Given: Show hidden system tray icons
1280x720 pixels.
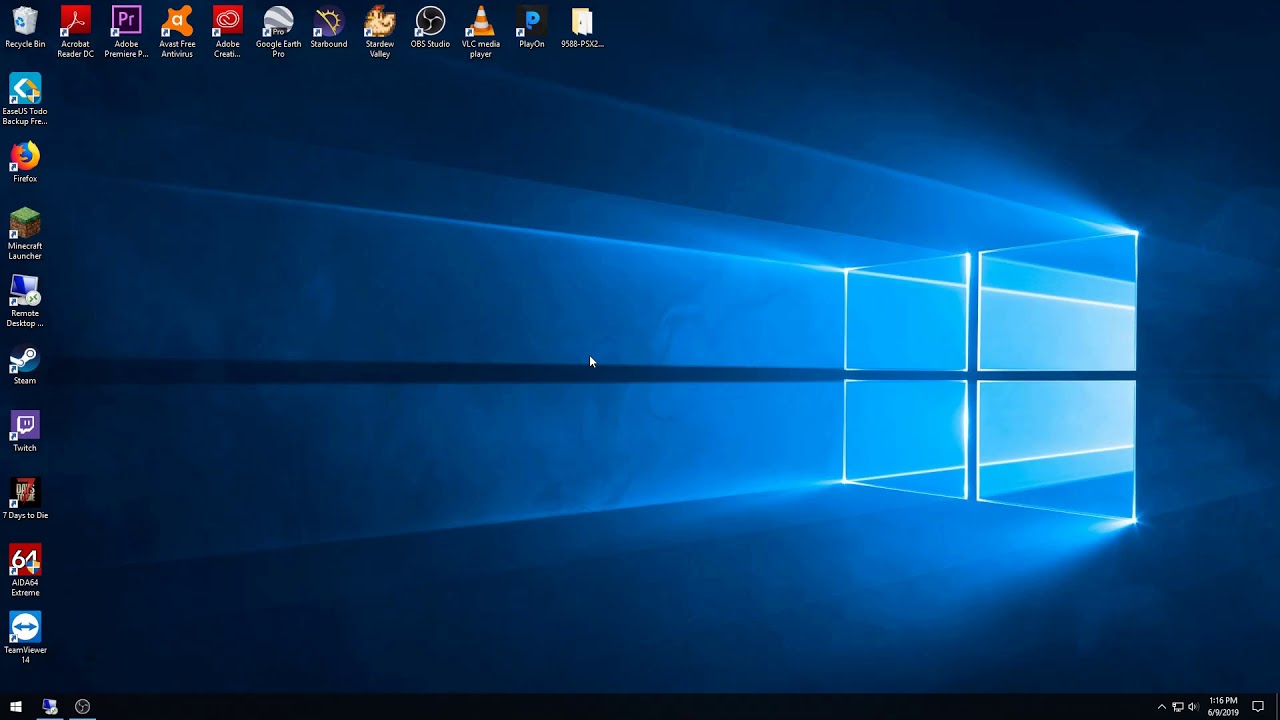Looking at the screenshot, I should (1161, 707).
